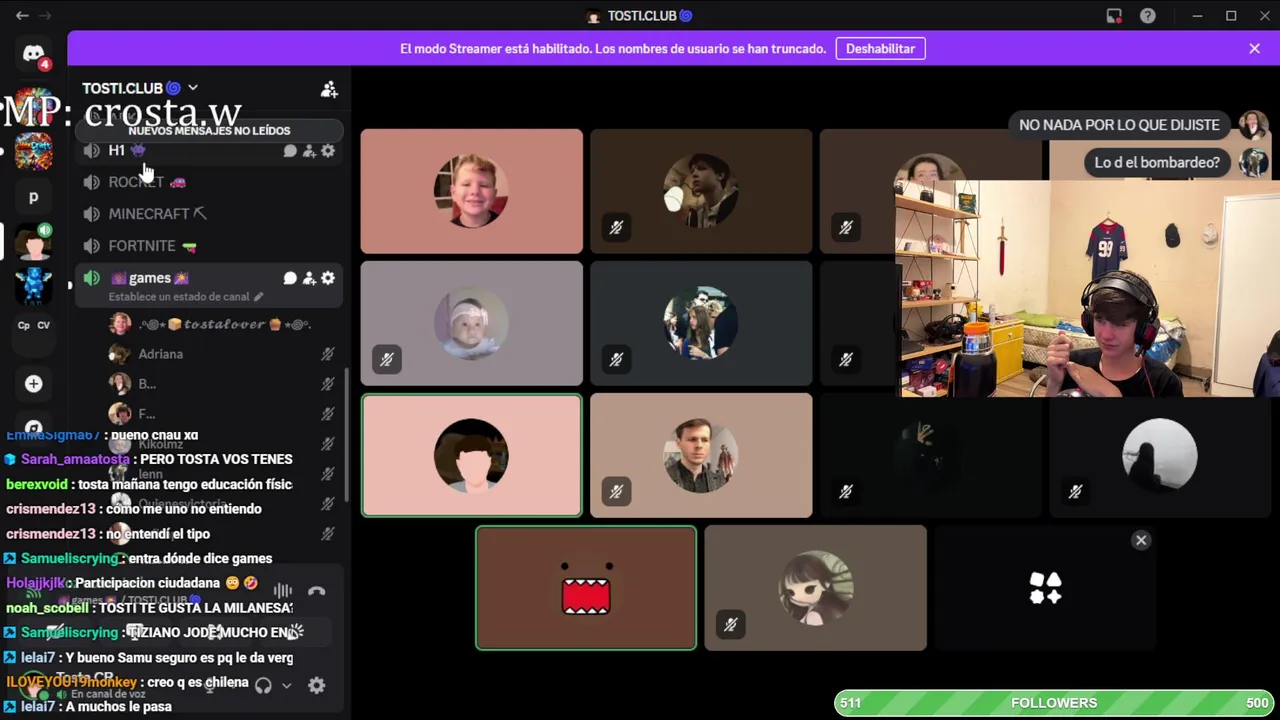Open the Minecraft-themed server in sidebar
Viewport: 1280px width, 720px height.
[33, 150]
